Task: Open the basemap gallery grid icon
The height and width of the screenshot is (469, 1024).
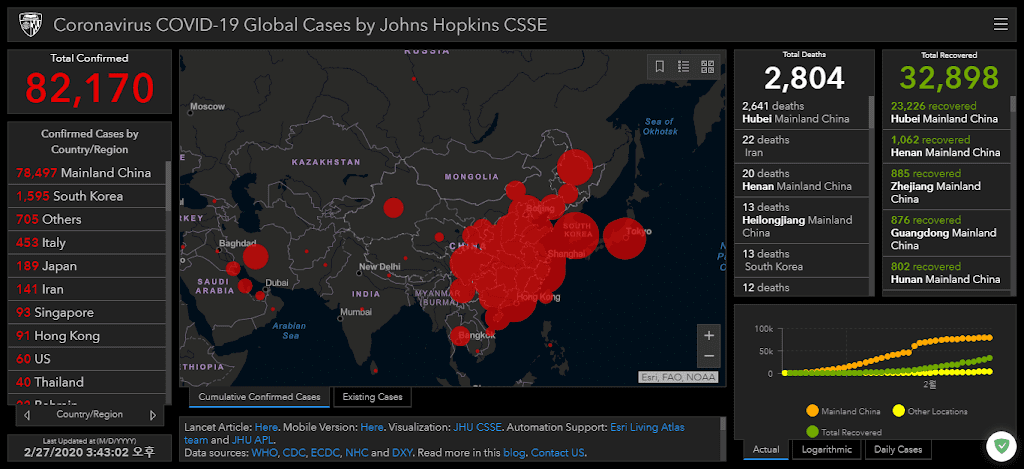Action: point(707,66)
